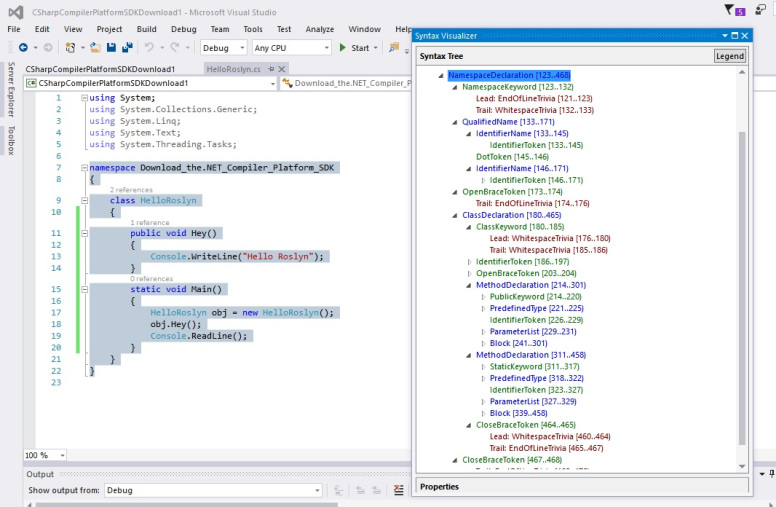This screenshot has height=507, width=776.
Task: Click the Undo arrow icon
Action: 149,48
